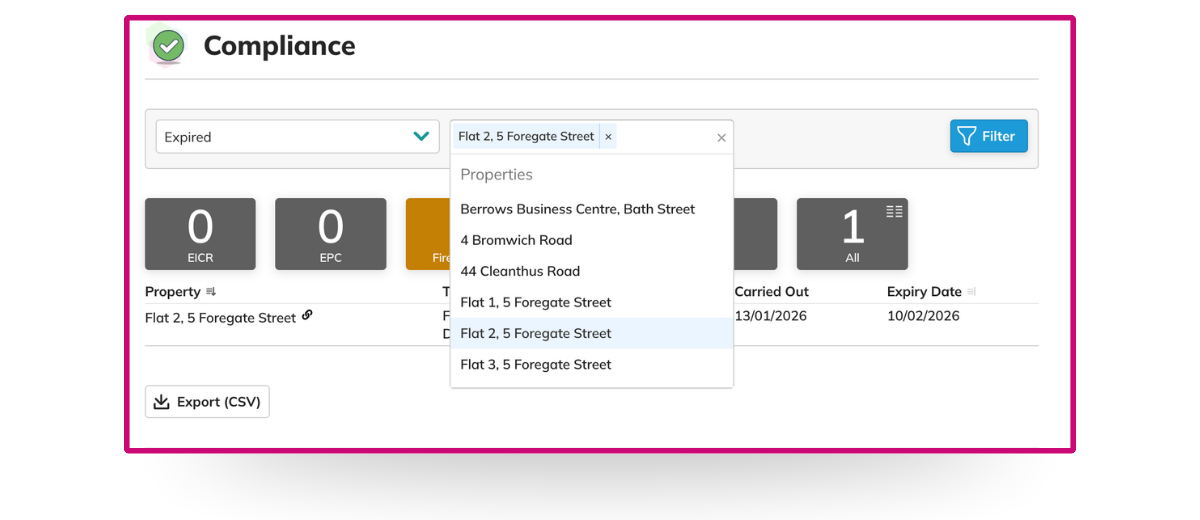Screen dimensions: 1200x520
Task: Open the EPC count tile
Action: coord(330,234)
